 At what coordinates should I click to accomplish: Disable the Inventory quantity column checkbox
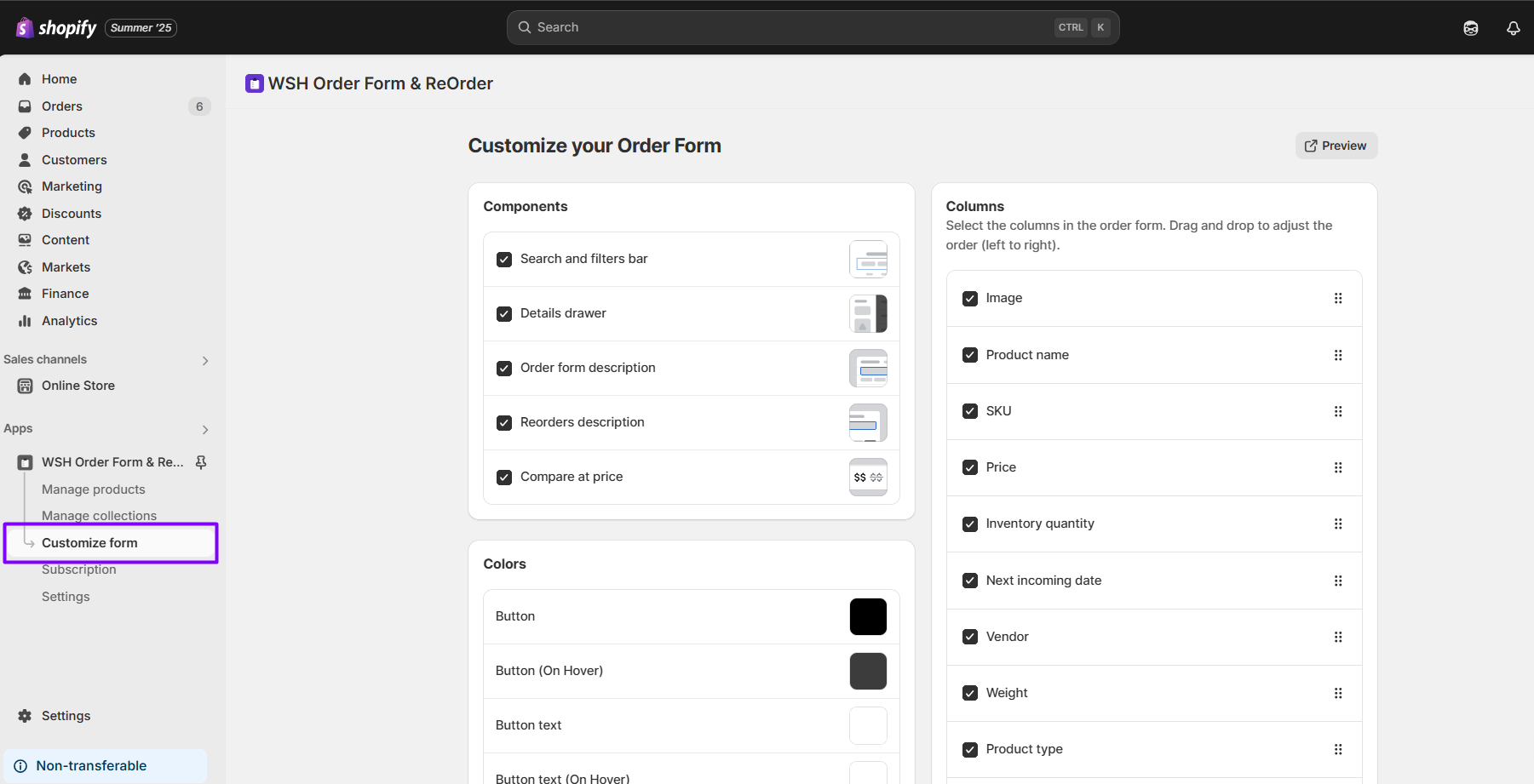[969, 524]
